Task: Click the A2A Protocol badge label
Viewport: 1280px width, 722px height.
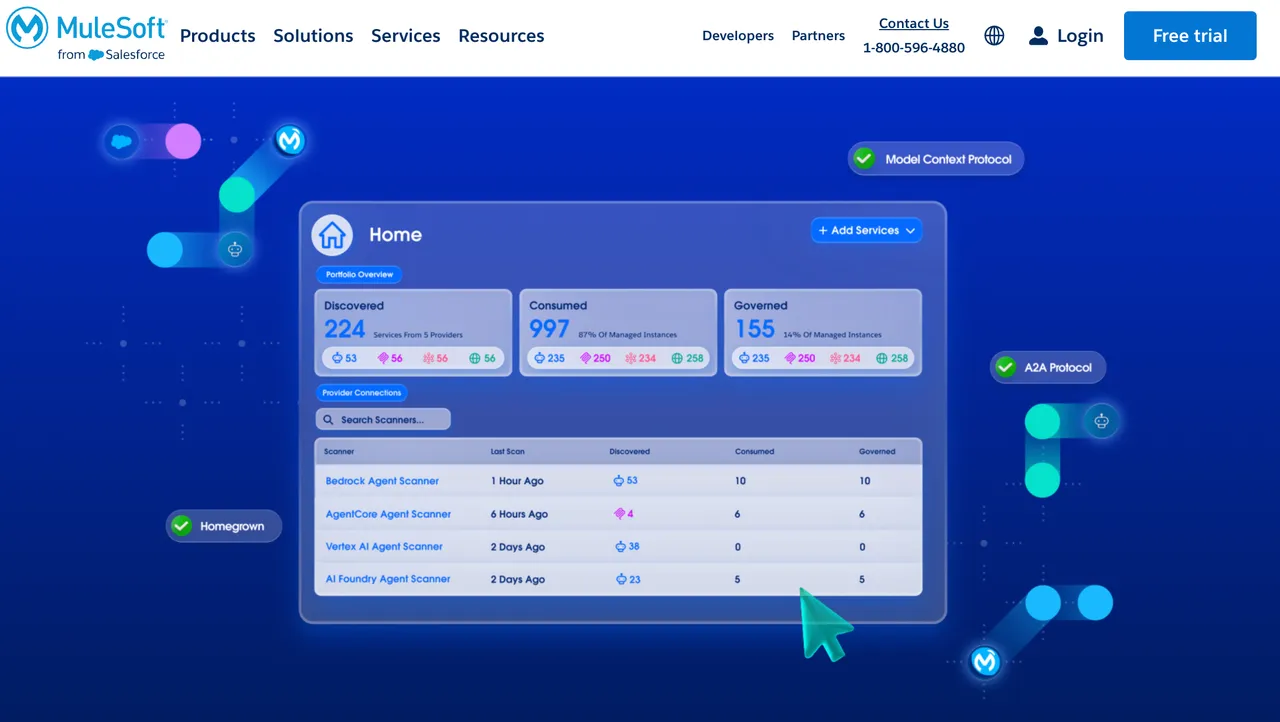Action: coord(1058,367)
